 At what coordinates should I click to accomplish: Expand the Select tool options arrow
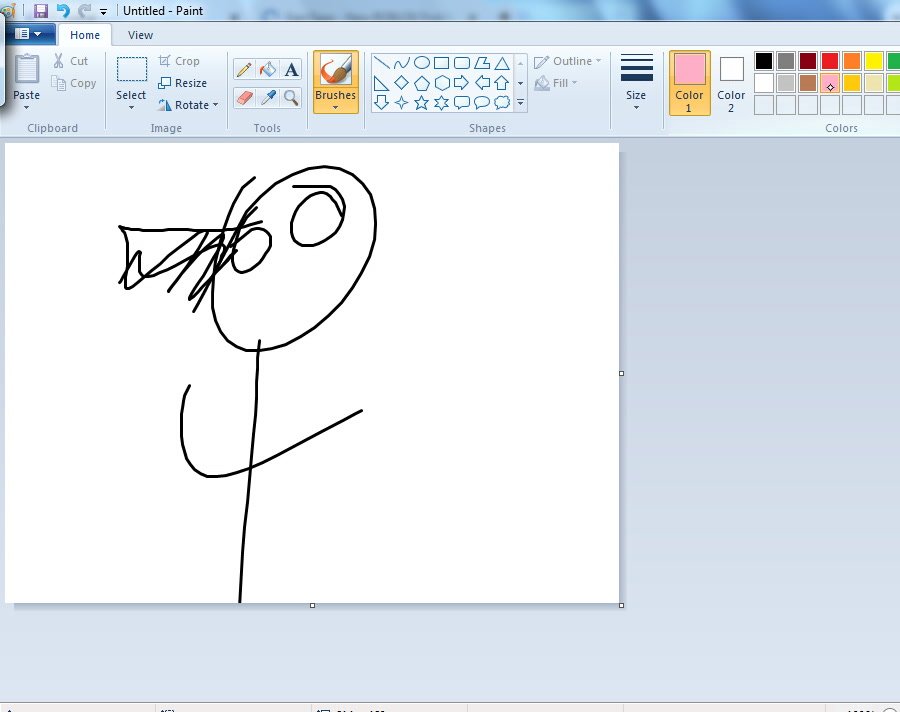[x=131, y=107]
